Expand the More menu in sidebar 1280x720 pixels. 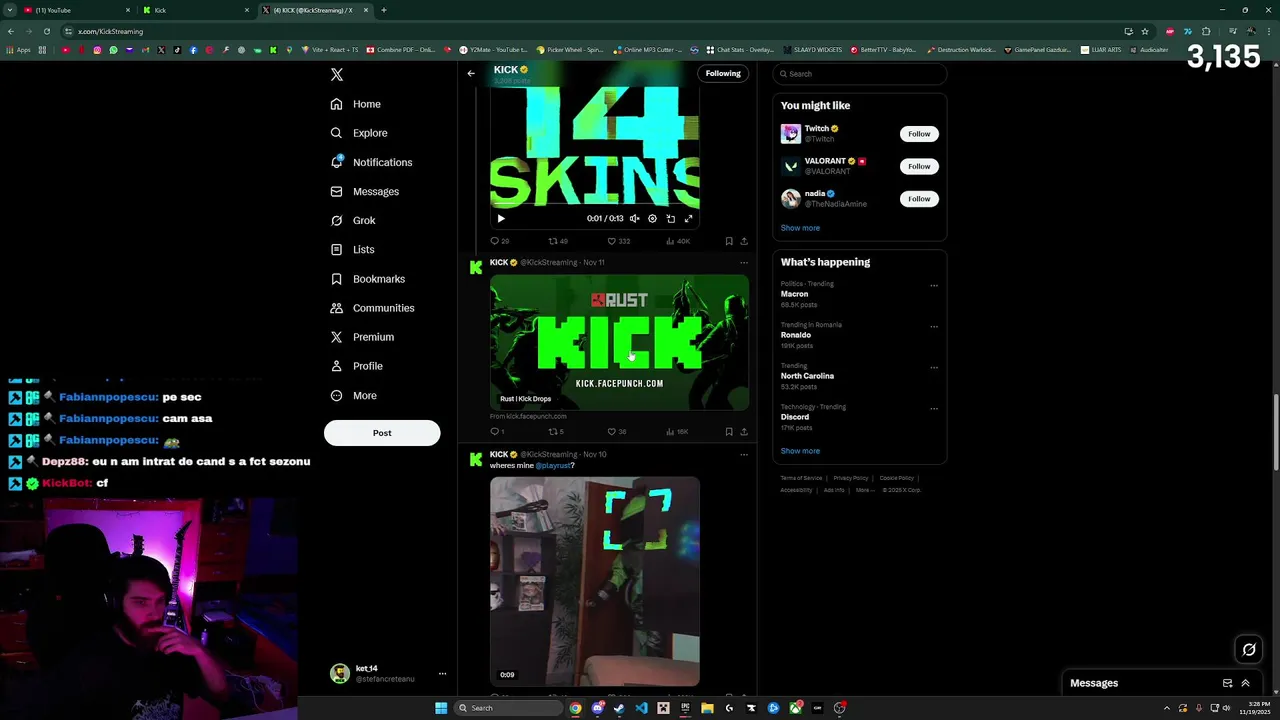(x=353, y=395)
